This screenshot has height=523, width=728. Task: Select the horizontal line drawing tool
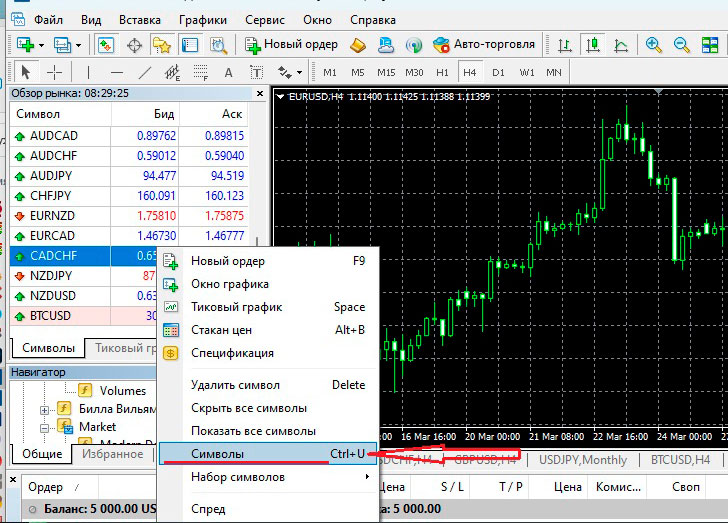coord(117,72)
